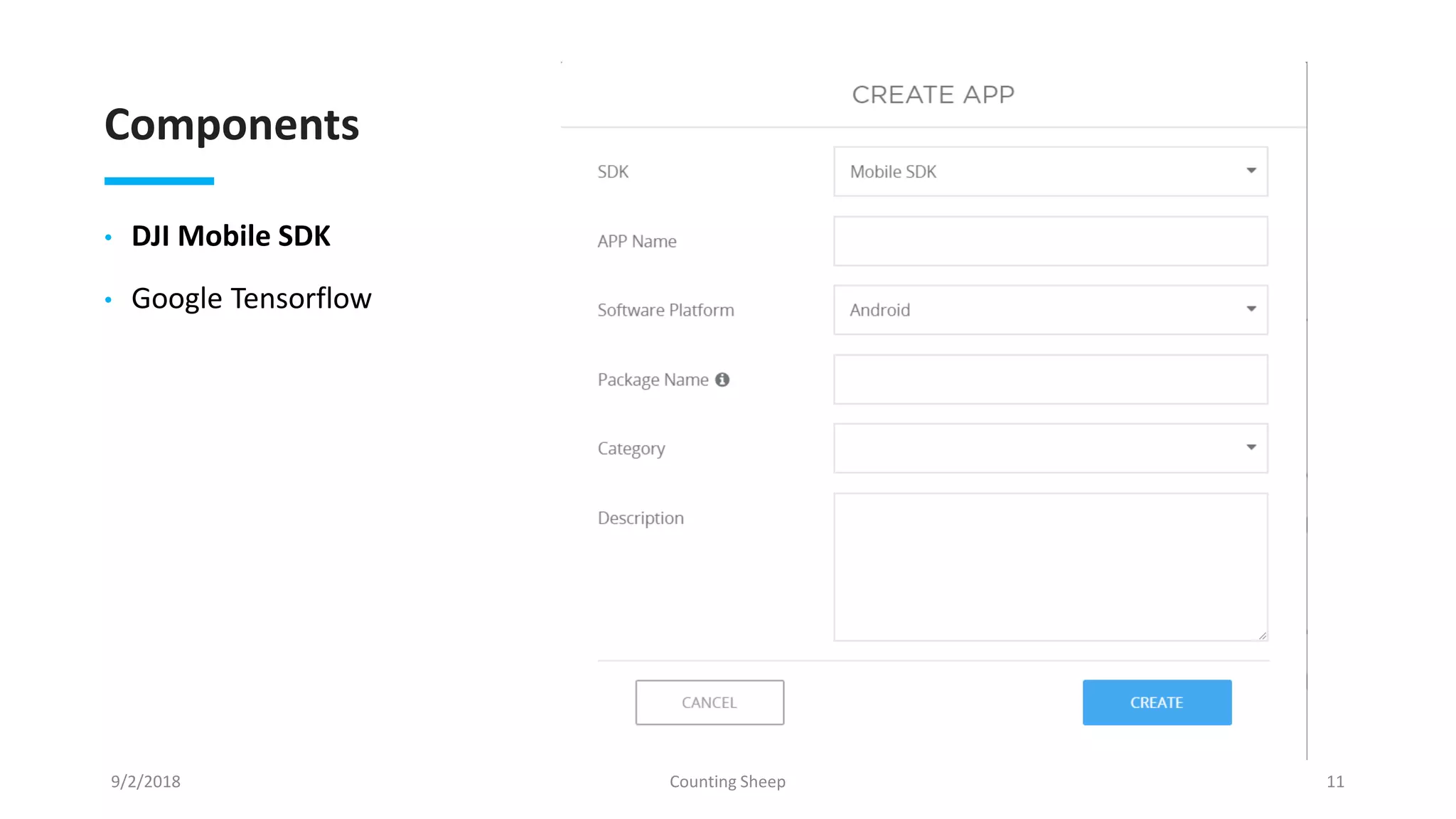
Task: Focus the APP Name text field
Action: [x=1050, y=241]
